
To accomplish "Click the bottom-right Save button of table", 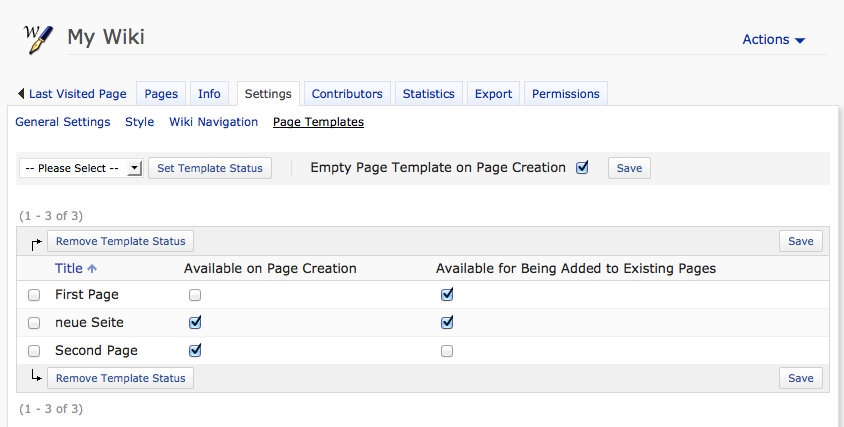I will (x=800, y=378).
